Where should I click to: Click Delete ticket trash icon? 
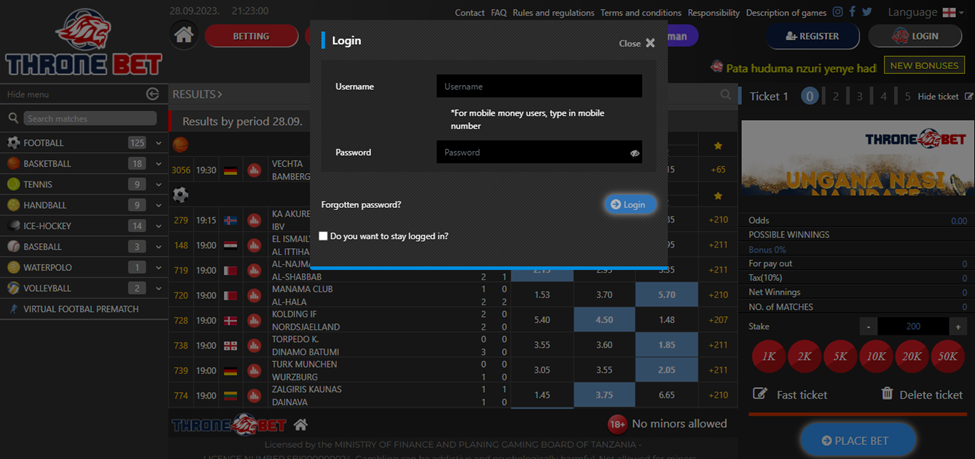point(887,393)
